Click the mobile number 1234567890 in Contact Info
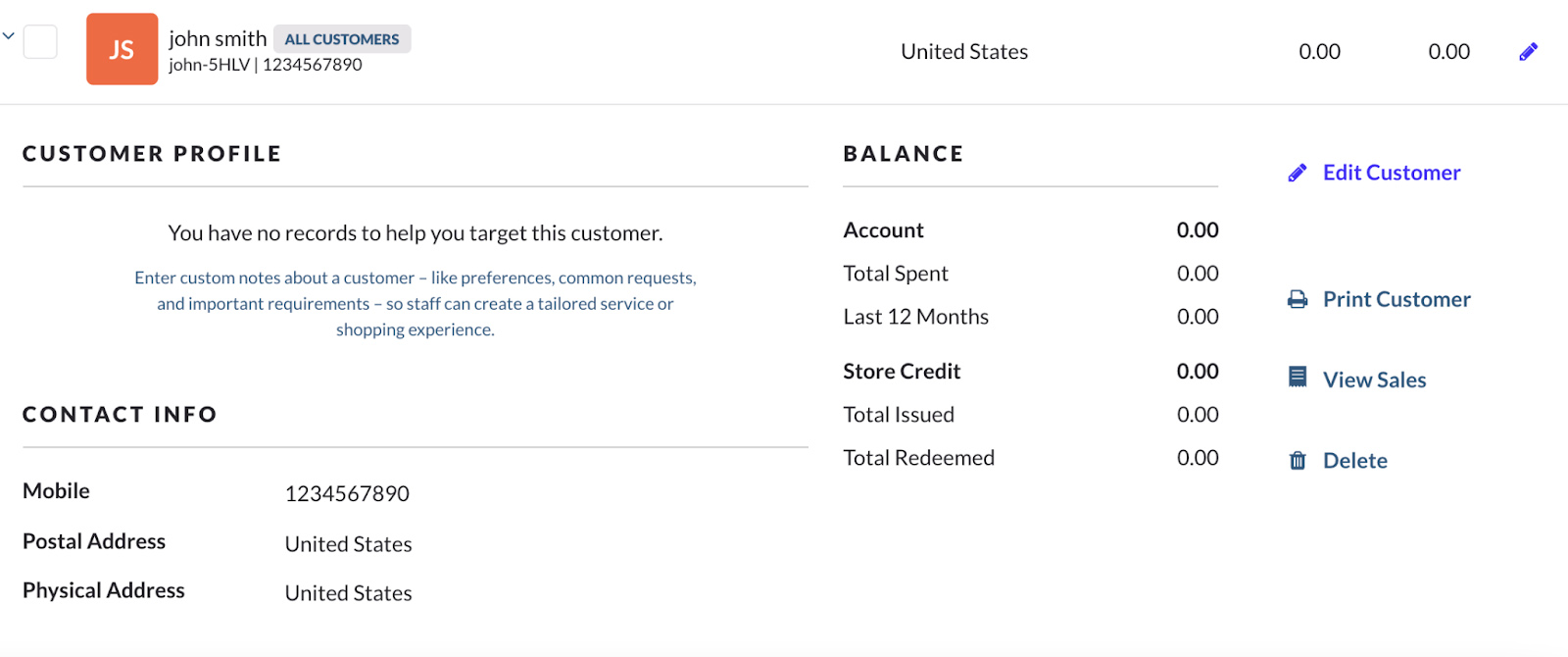 [x=347, y=494]
